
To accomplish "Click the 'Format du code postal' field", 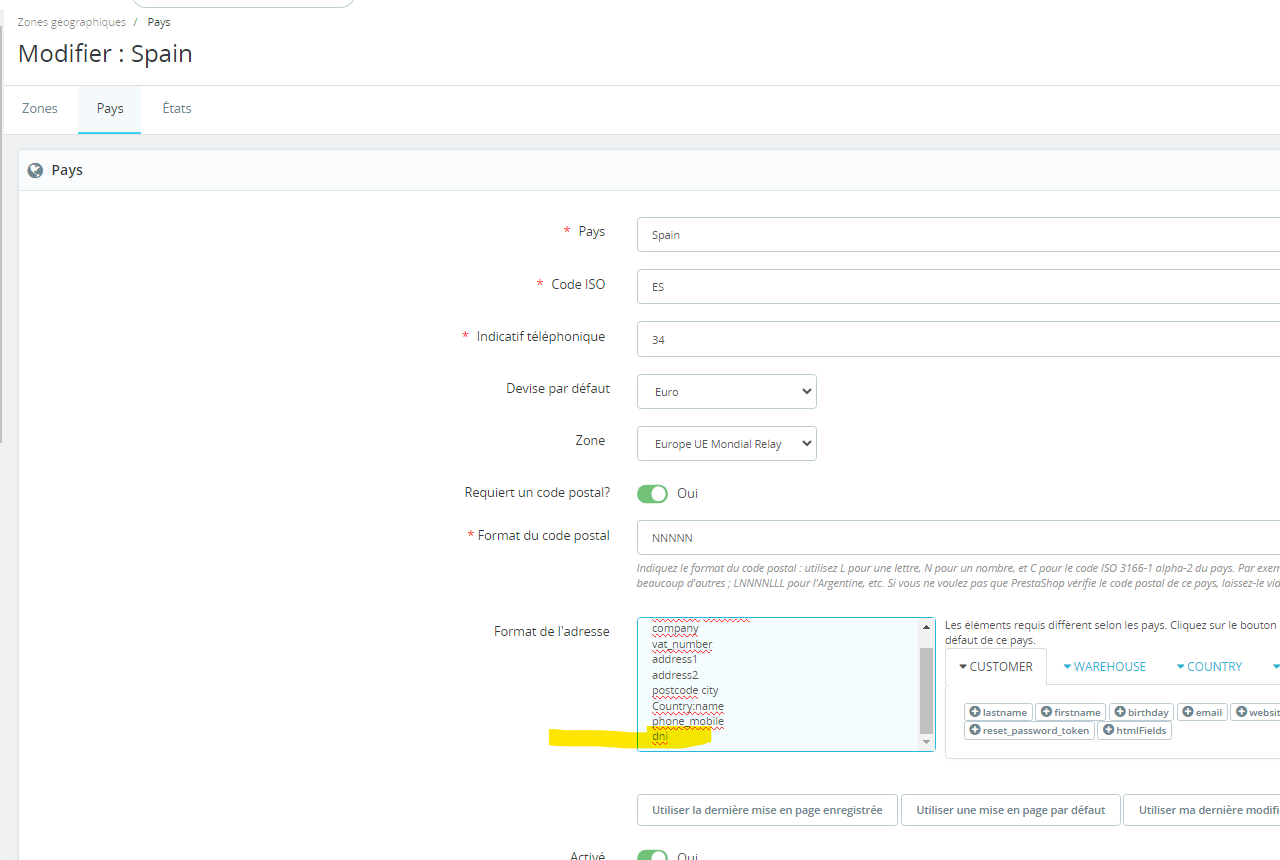I will coord(958,537).
